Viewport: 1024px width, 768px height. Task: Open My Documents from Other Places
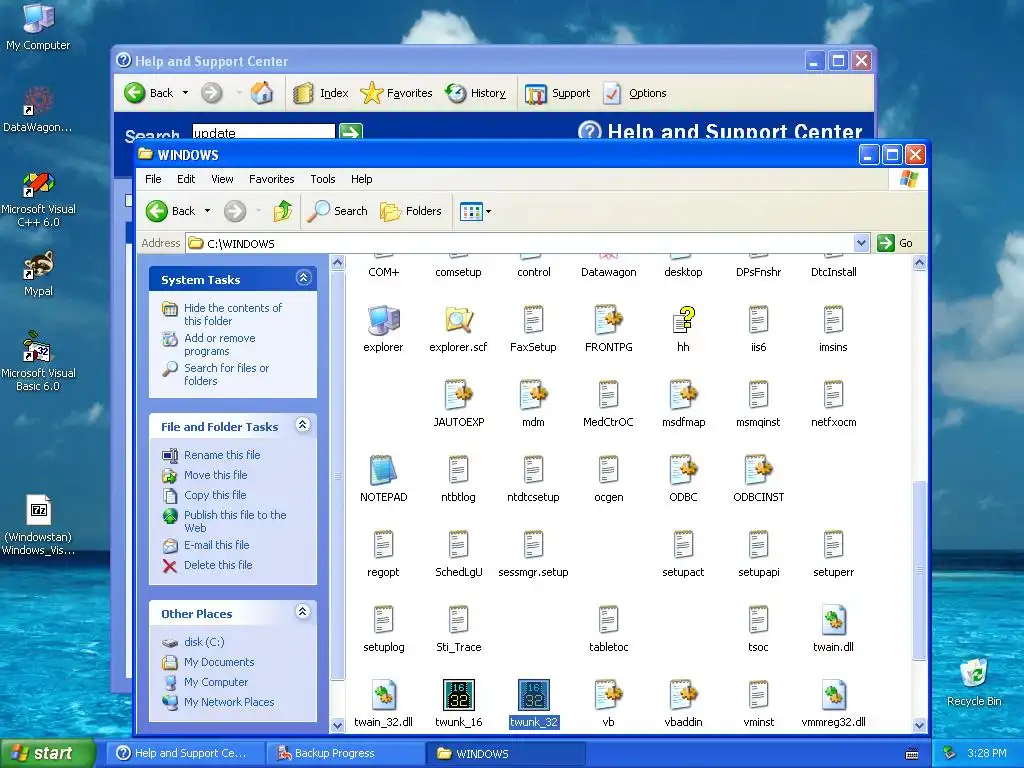(219, 662)
